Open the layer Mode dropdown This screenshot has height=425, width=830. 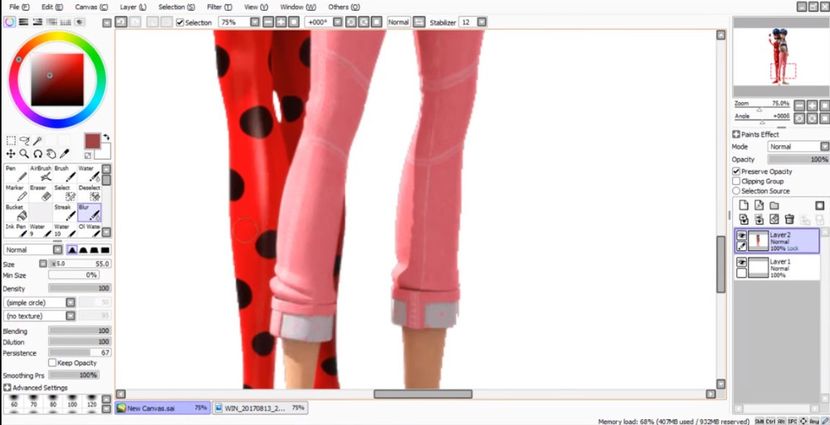tap(797, 146)
